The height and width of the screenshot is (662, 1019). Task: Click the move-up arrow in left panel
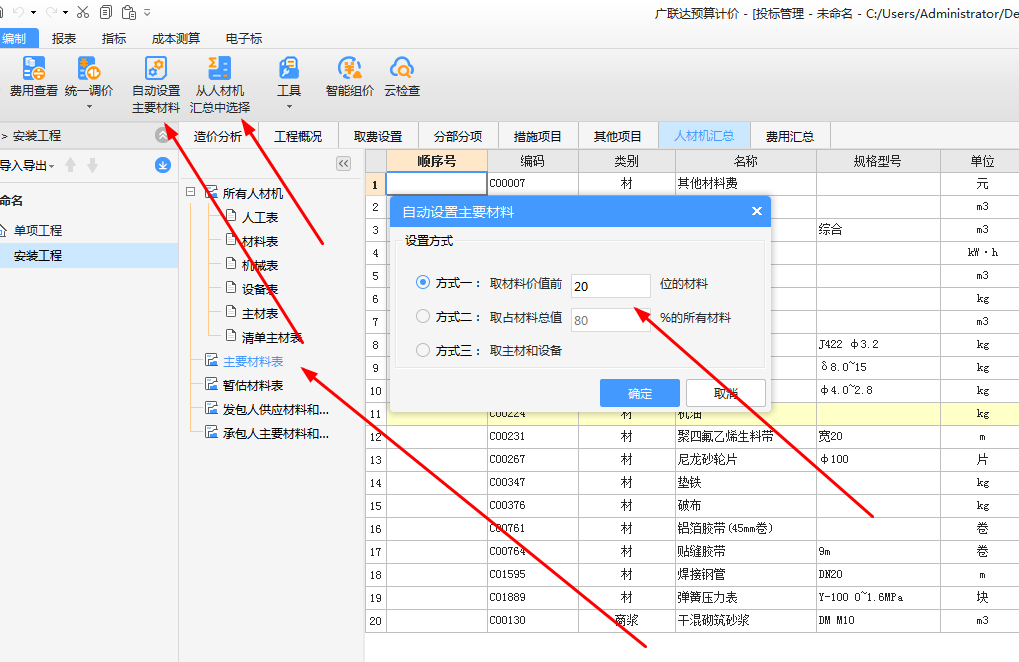point(71,165)
